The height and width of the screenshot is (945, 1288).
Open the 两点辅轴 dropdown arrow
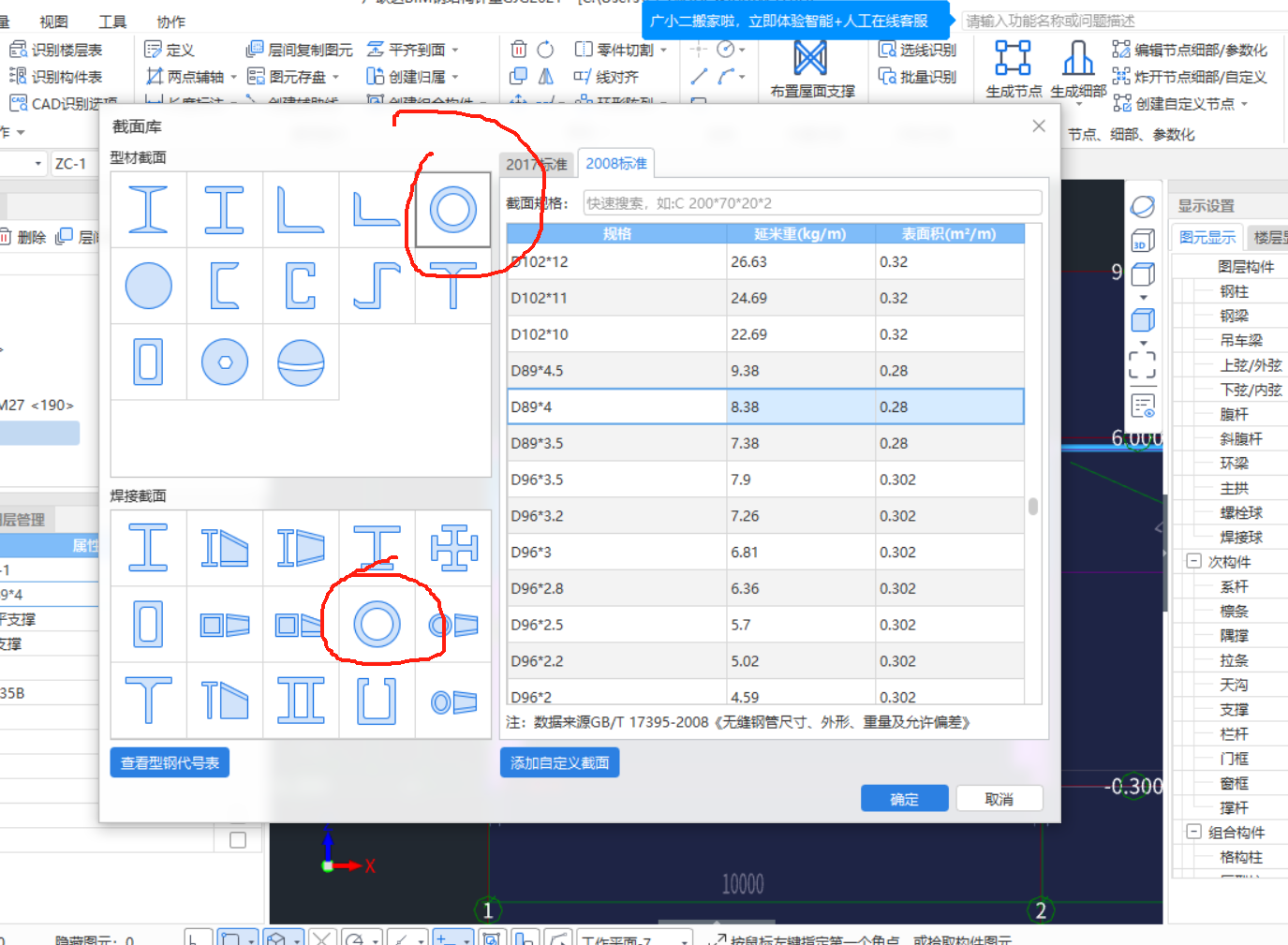click(x=233, y=77)
